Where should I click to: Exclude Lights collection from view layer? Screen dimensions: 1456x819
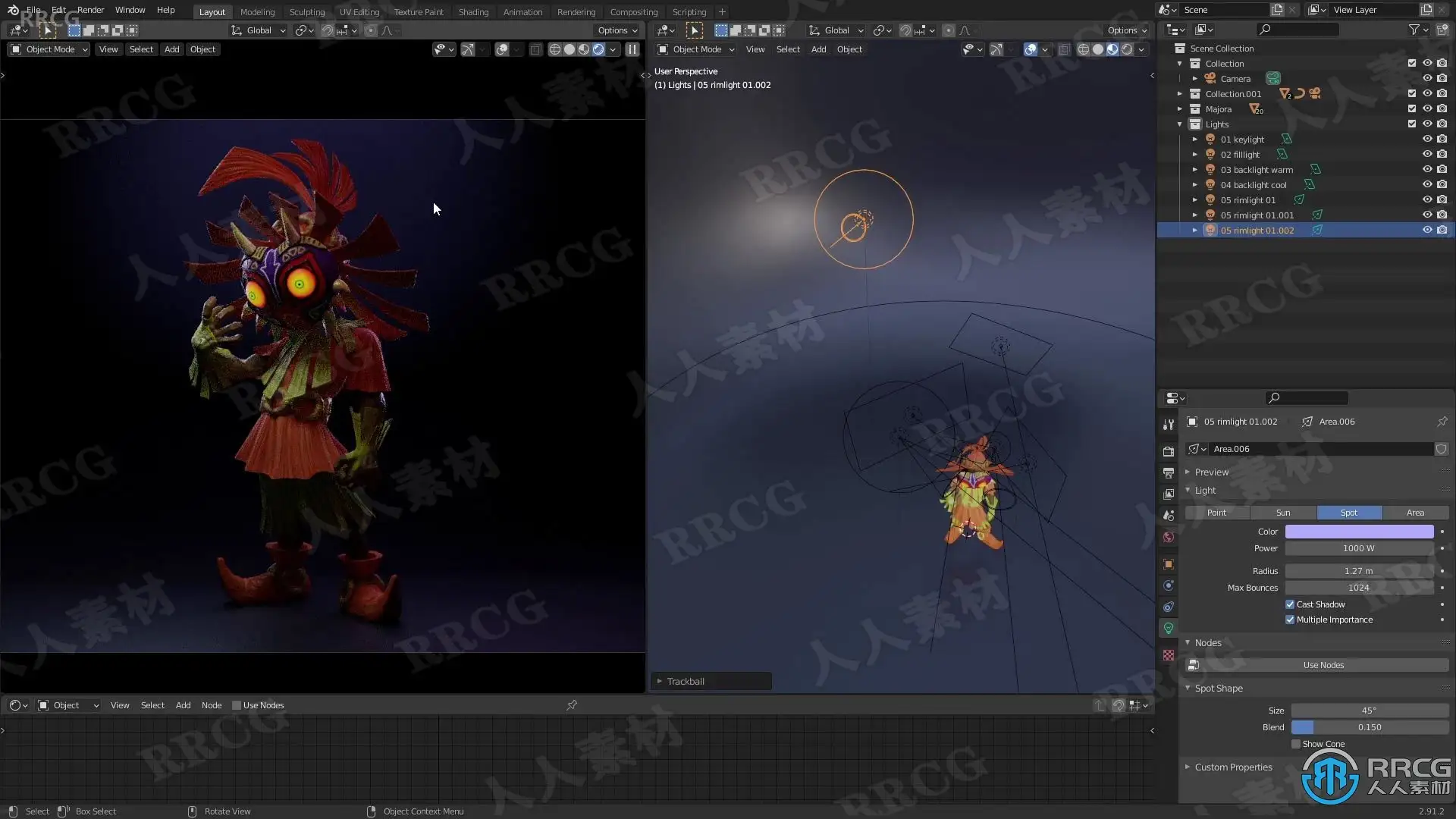[1411, 124]
